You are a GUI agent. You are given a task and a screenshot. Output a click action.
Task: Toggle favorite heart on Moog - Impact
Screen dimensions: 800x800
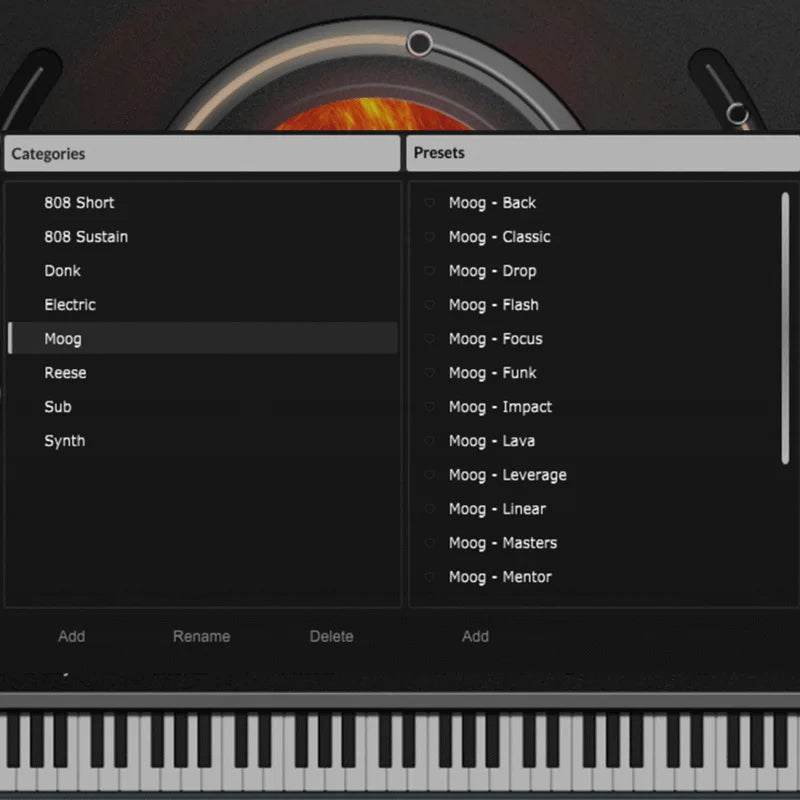430,407
